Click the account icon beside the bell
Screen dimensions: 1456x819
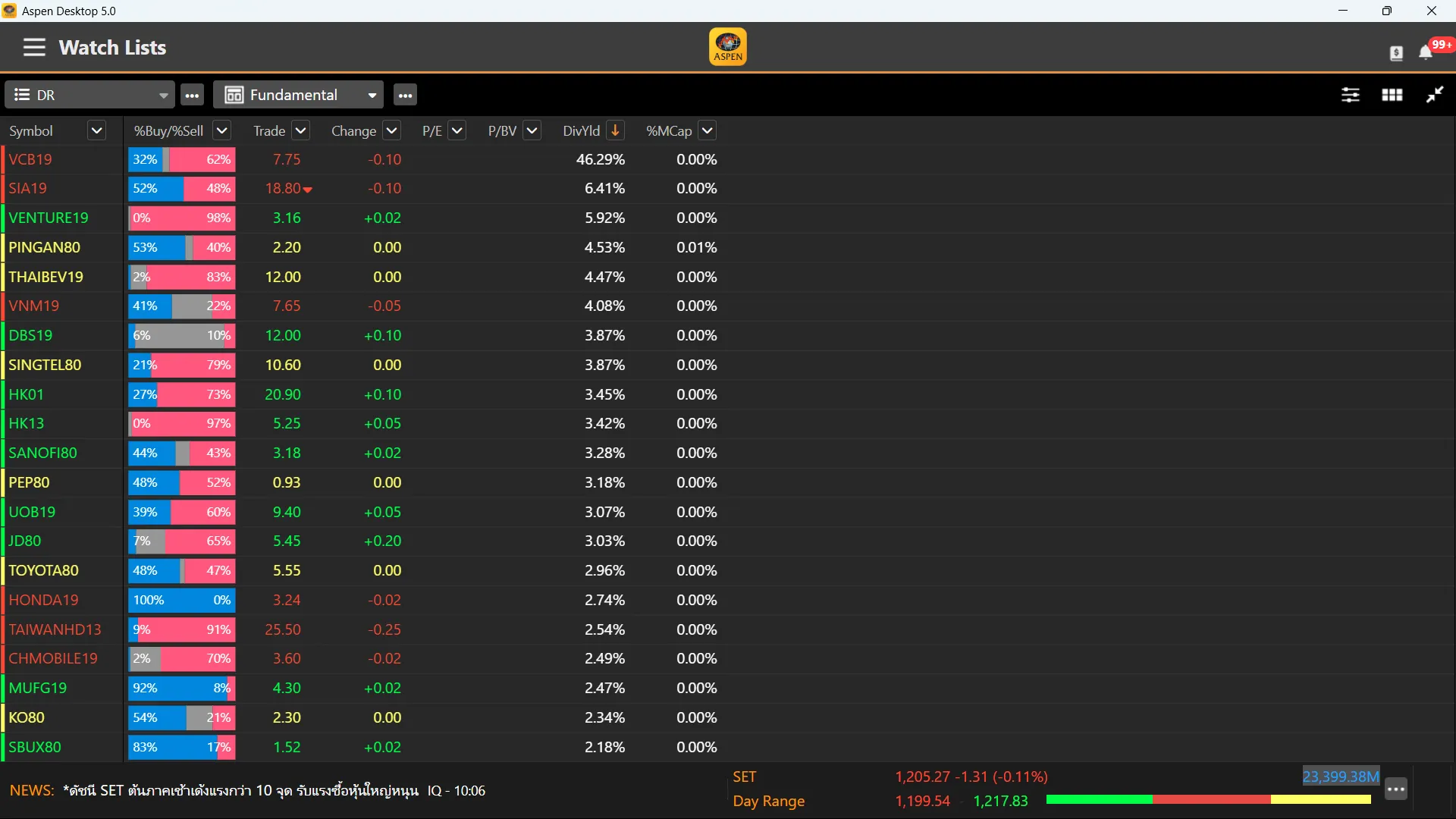coord(1396,52)
